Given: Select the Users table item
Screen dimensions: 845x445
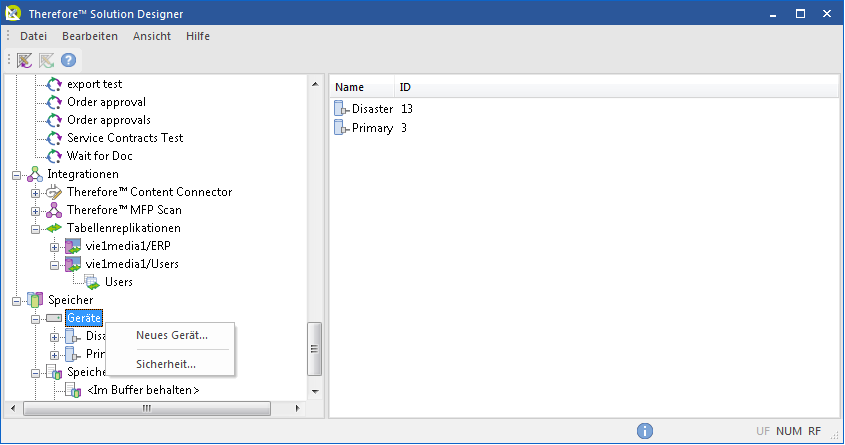Looking at the screenshot, I should coord(119,282).
